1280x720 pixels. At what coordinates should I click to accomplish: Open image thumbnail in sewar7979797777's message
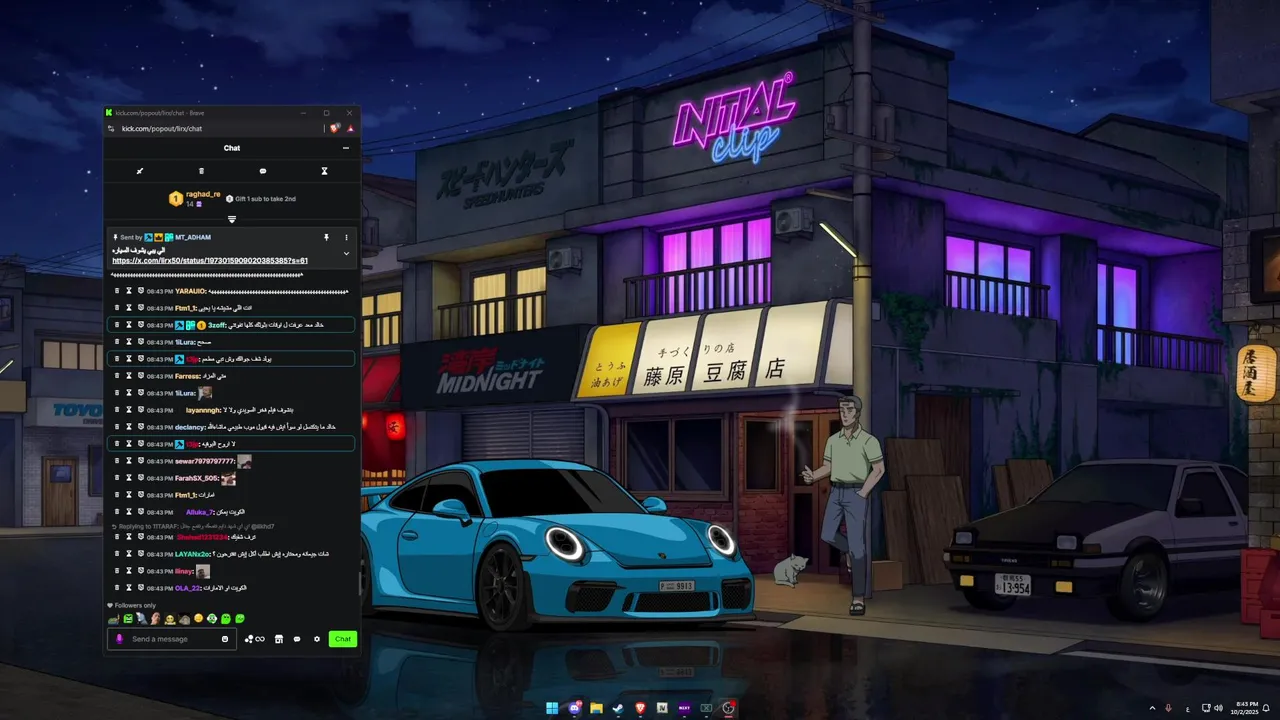[x=244, y=461]
